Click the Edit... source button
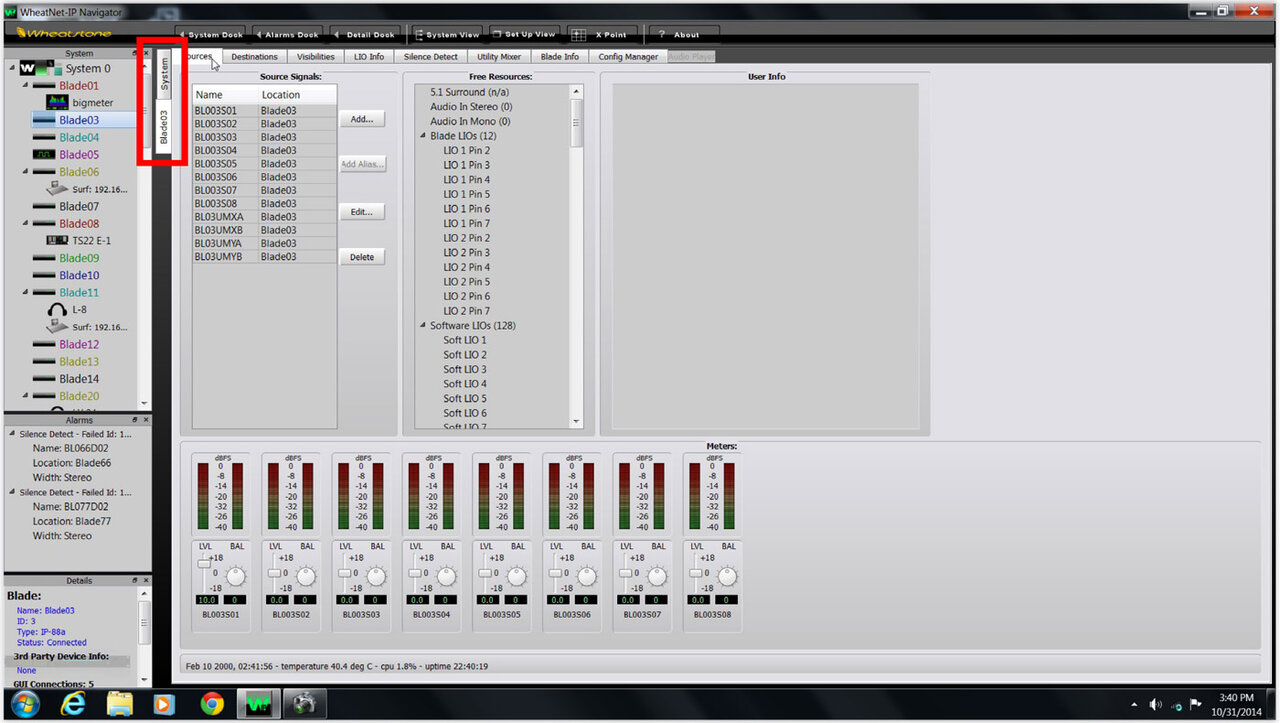Screen dimensions: 1280x723 362,212
